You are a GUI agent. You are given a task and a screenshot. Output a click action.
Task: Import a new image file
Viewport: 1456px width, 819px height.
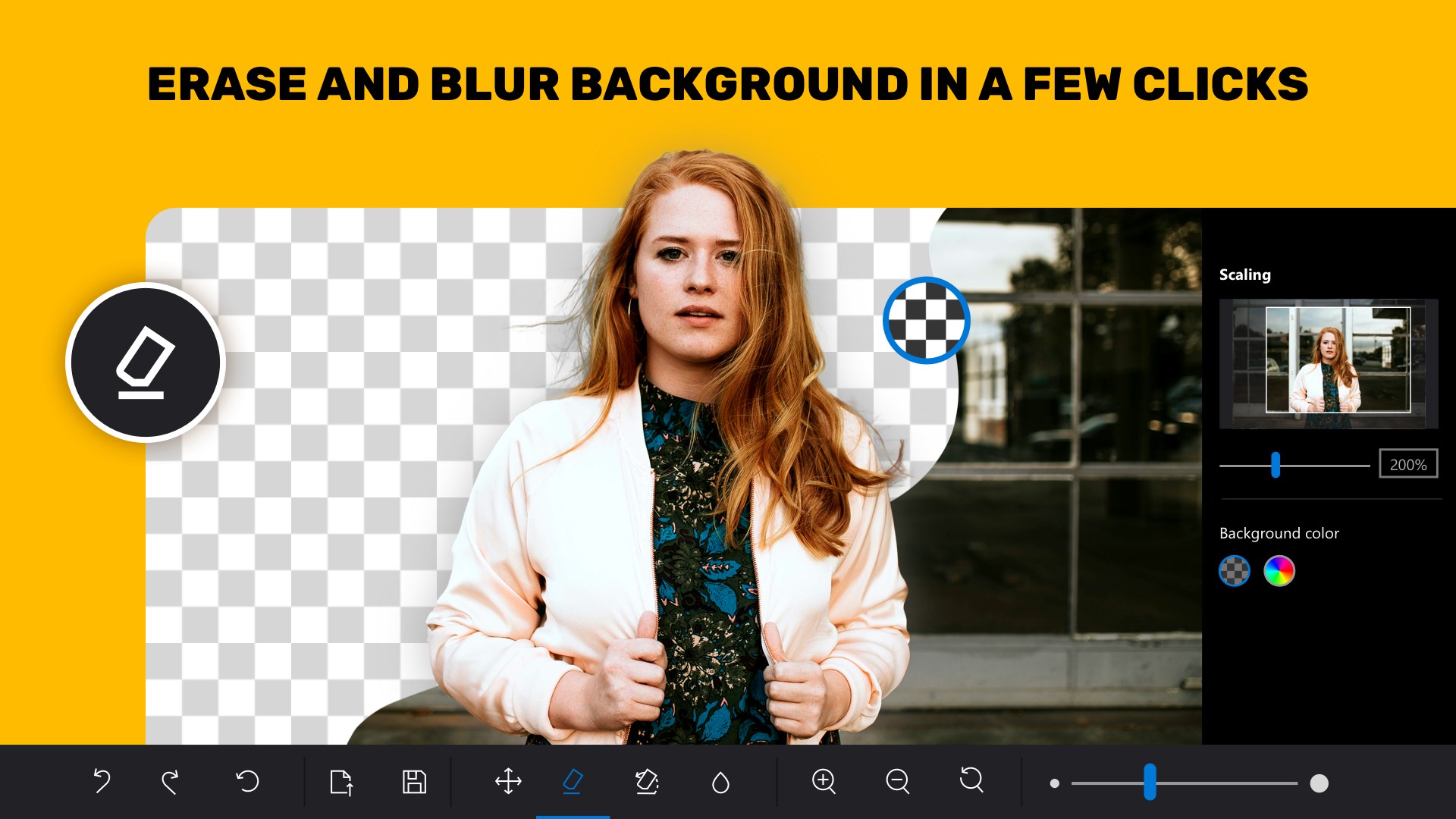[342, 781]
